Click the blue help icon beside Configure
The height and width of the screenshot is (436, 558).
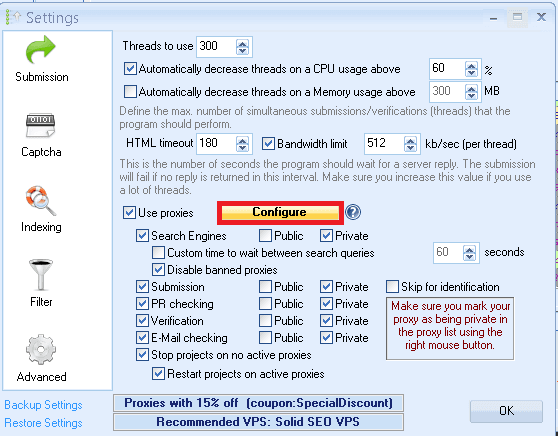(x=353, y=212)
